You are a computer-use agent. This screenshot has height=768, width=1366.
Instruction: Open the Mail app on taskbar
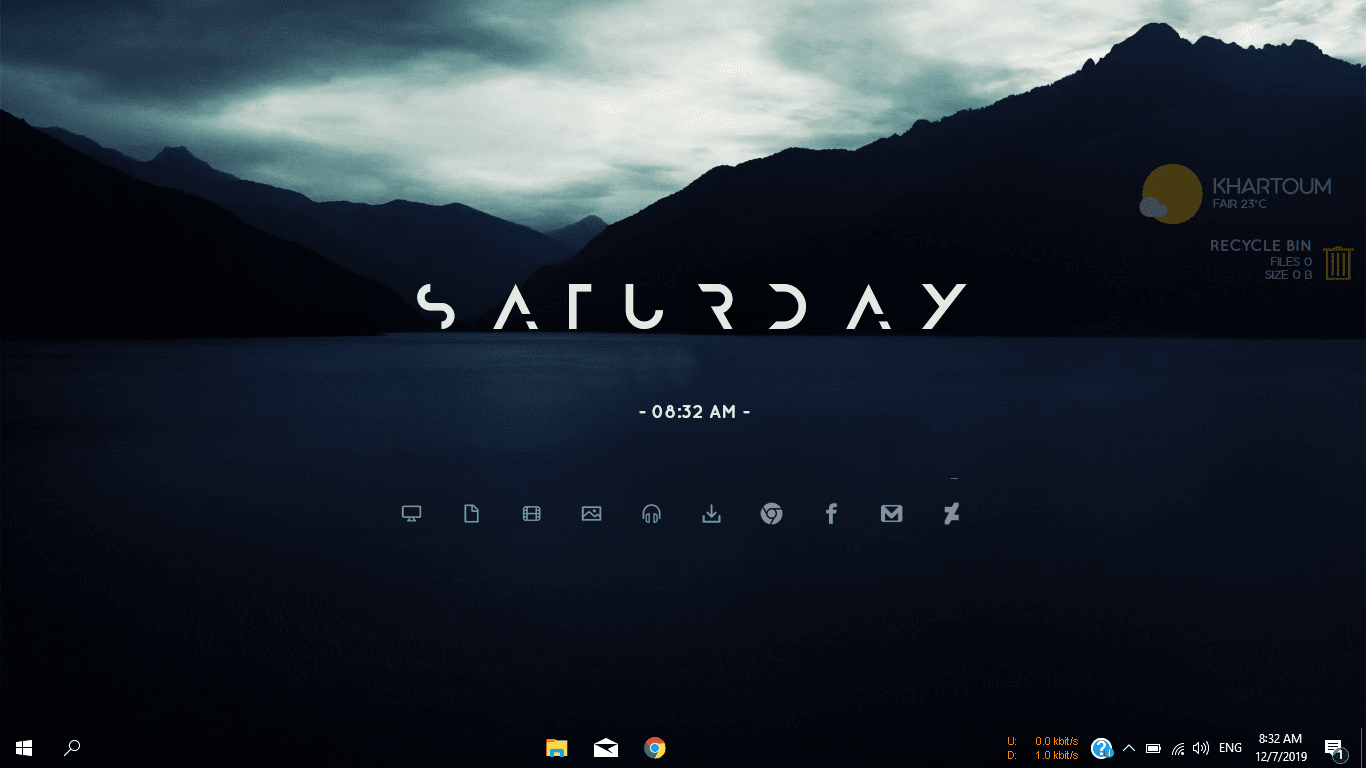(606, 748)
